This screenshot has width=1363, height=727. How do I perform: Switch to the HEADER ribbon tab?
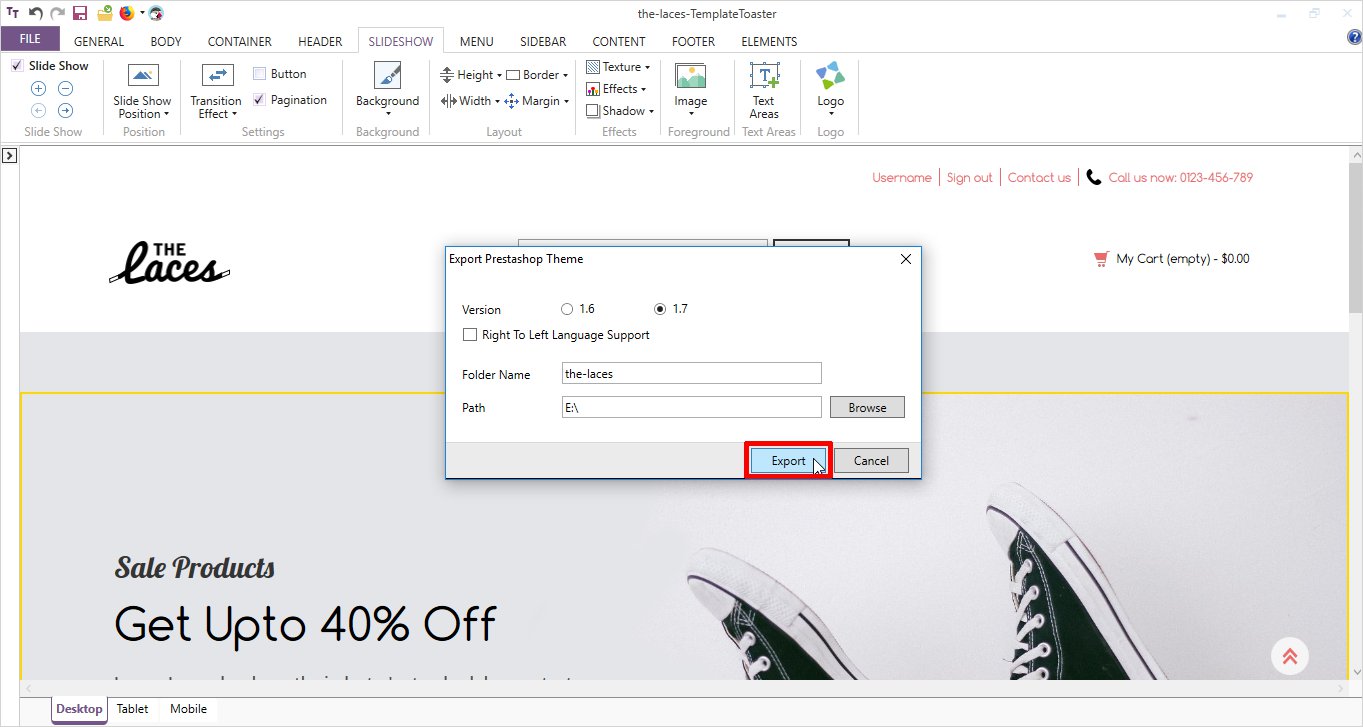pyautogui.click(x=320, y=42)
